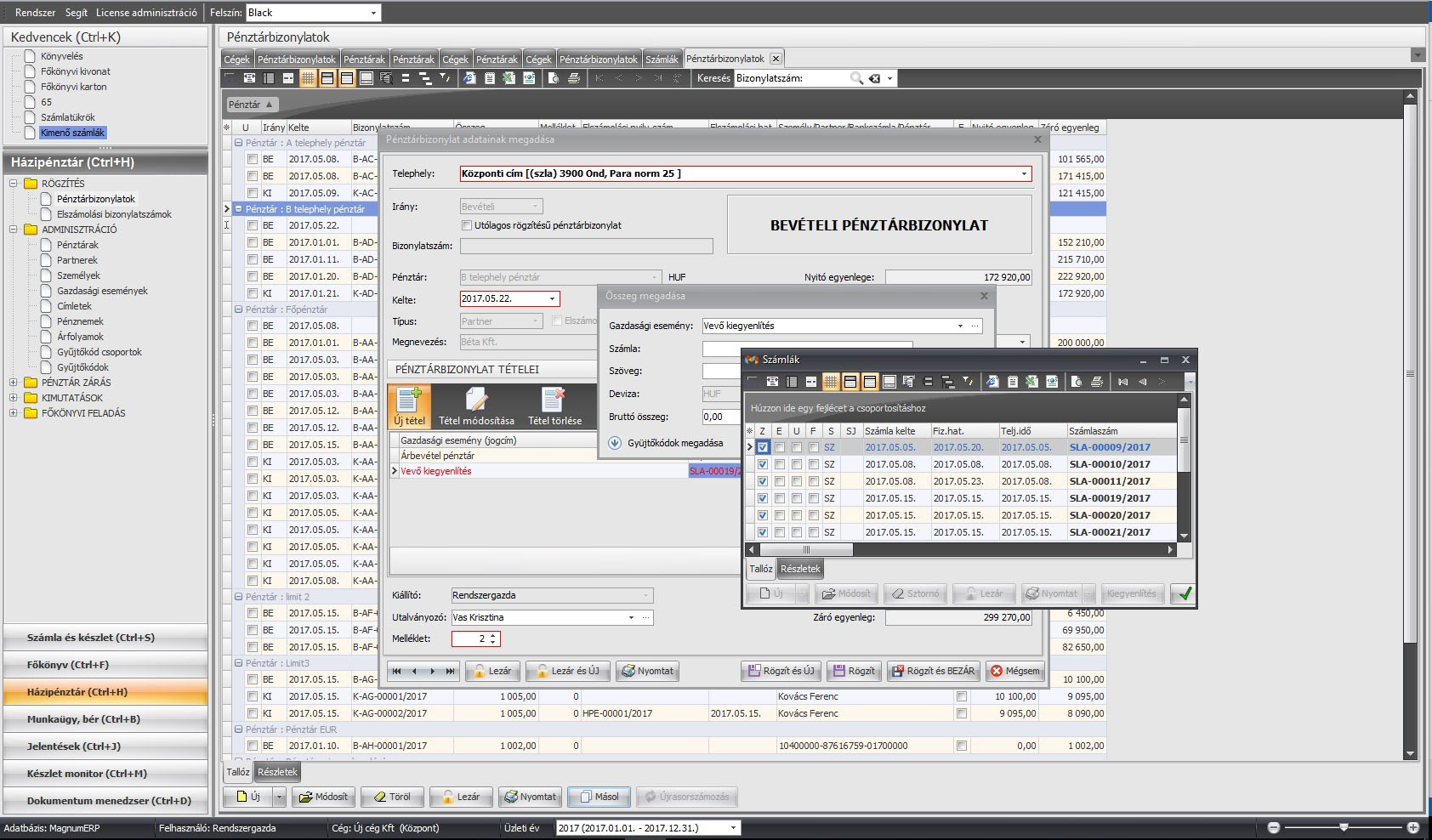Open the Segít menu

point(76,13)
